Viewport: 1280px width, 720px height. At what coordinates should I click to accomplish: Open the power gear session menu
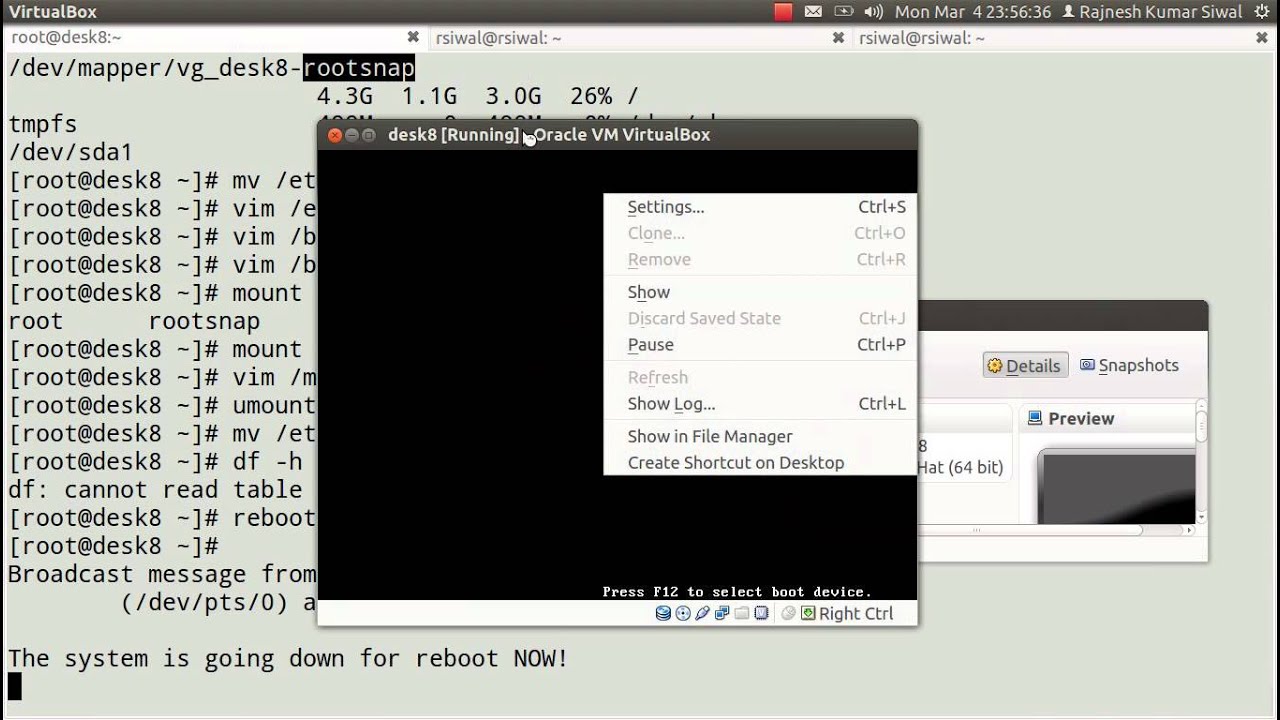1260,12
